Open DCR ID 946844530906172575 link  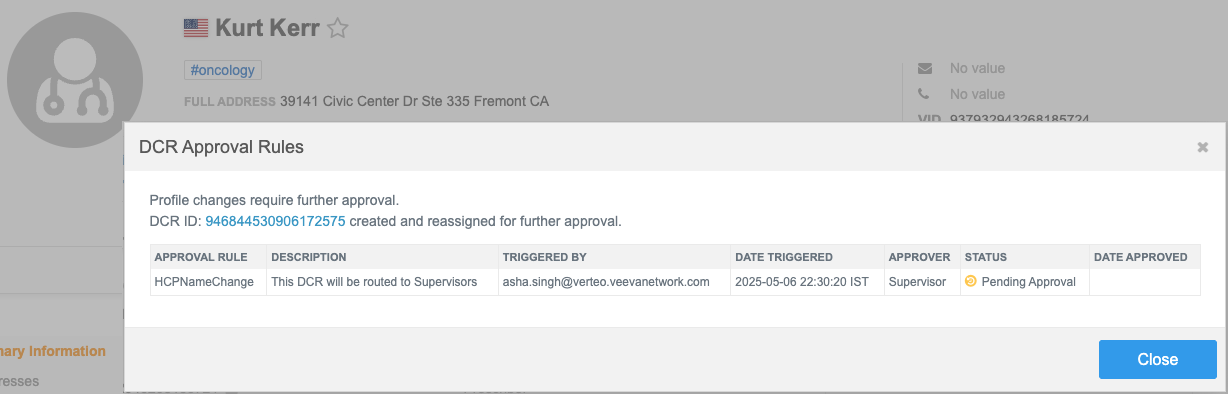275,221
